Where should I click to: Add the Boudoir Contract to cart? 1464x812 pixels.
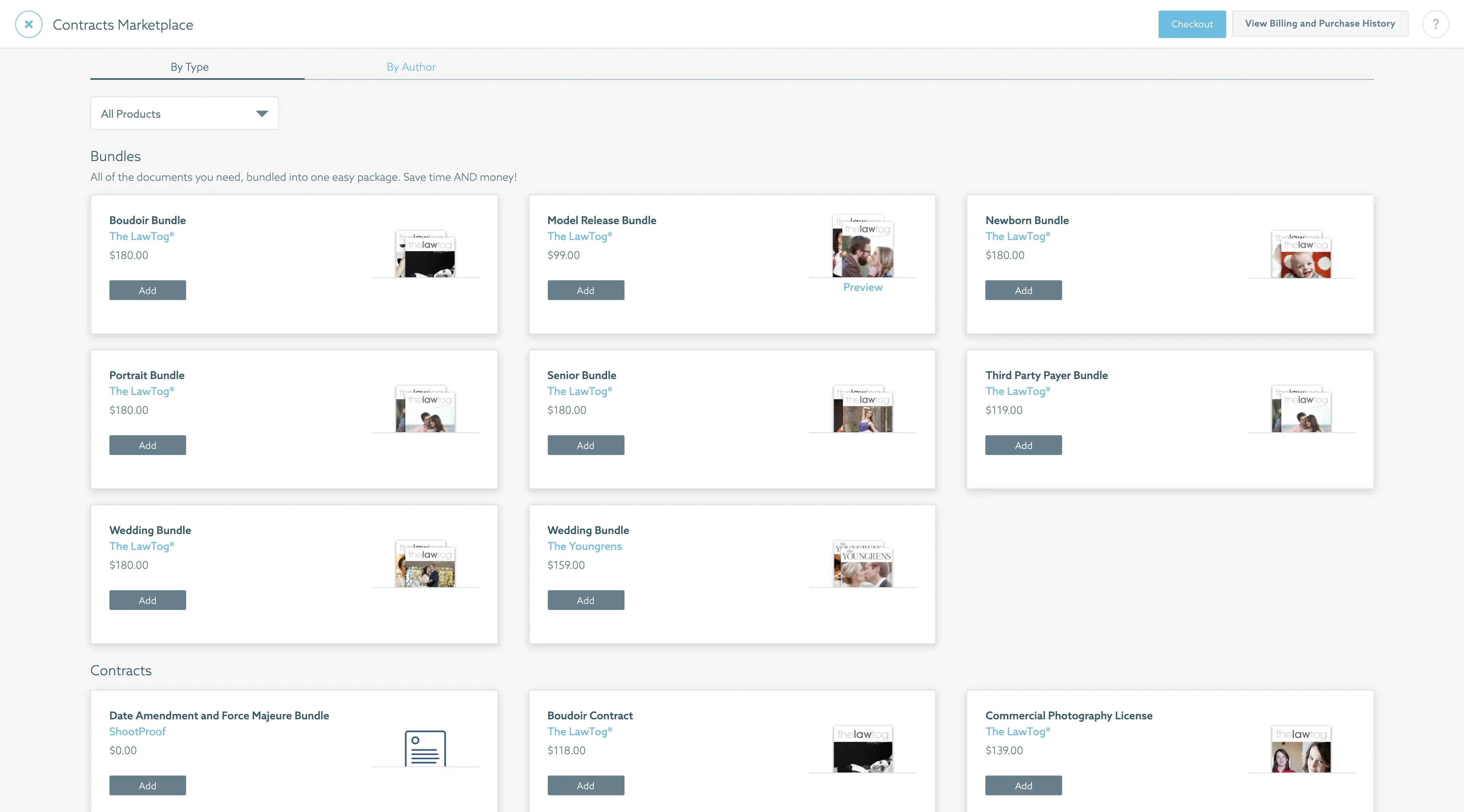(585, 785)
